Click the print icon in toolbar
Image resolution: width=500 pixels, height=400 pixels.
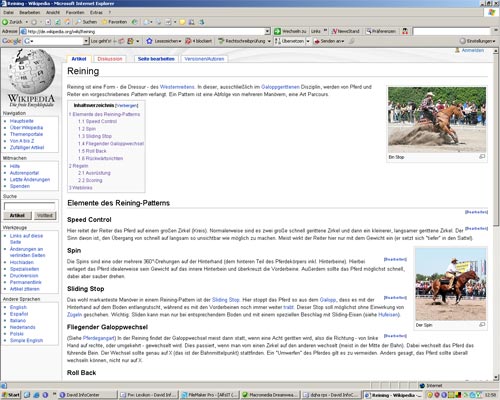tap(158, 22)
